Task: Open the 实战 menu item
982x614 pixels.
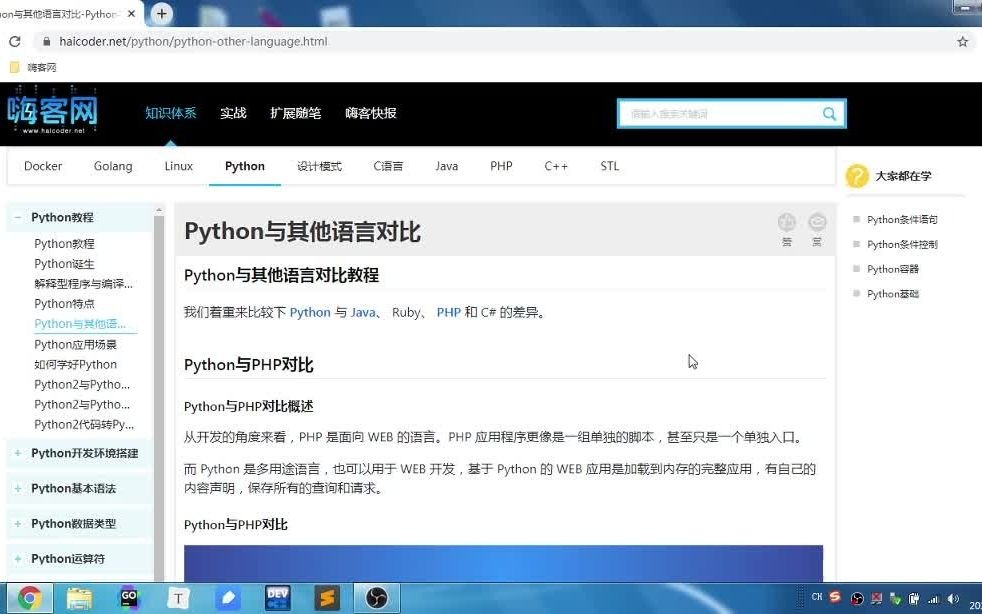Action: click(233, 113)
